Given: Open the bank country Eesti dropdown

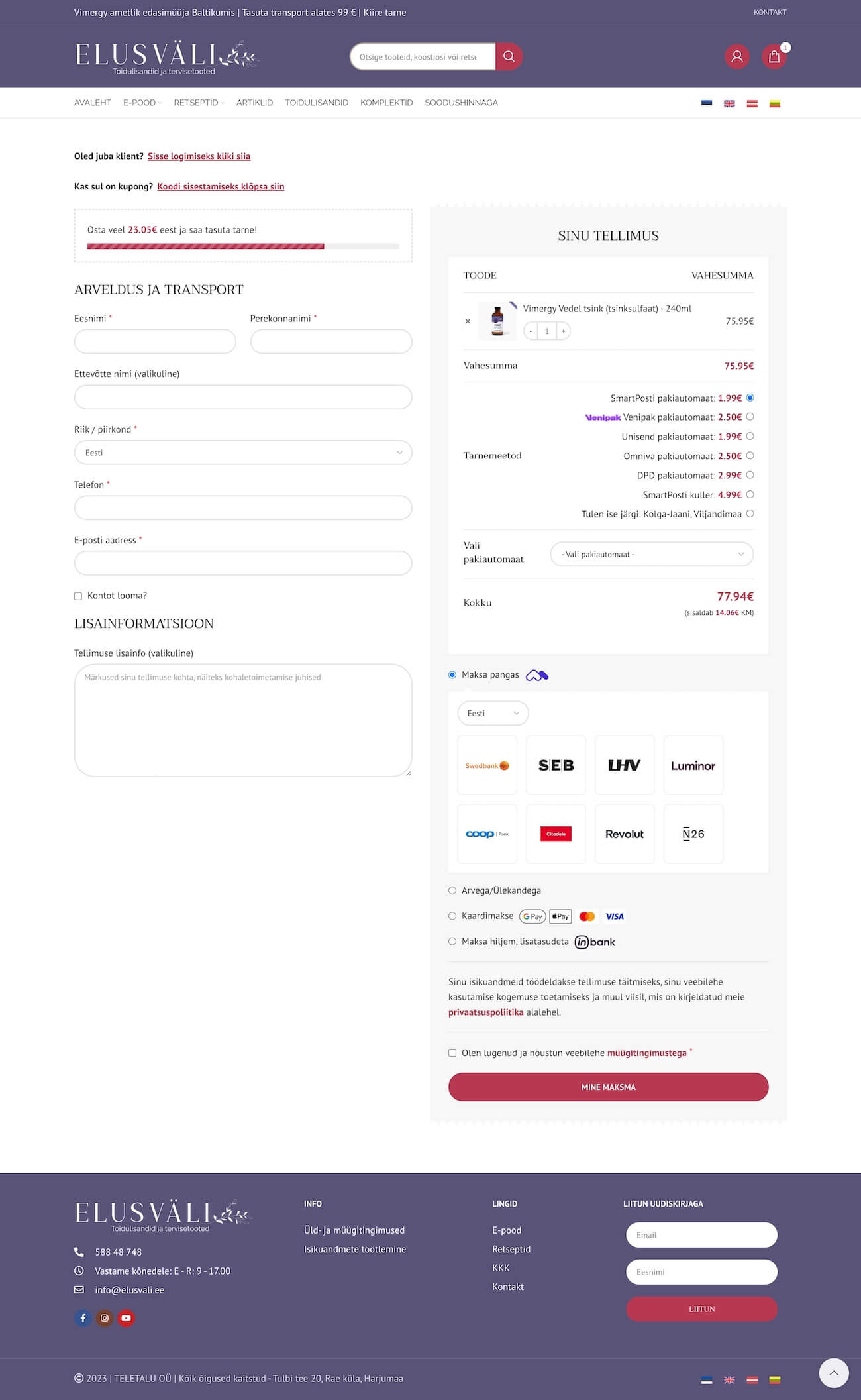Looking at the screenshot, I should click(493, 713).
